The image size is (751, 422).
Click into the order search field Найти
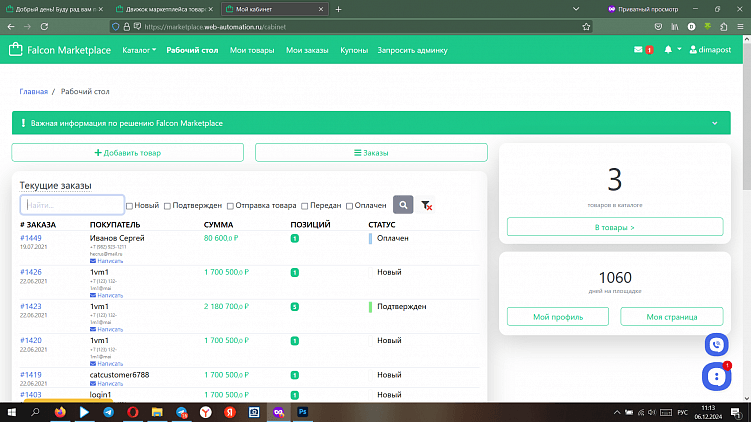click(x=72, y=205)
